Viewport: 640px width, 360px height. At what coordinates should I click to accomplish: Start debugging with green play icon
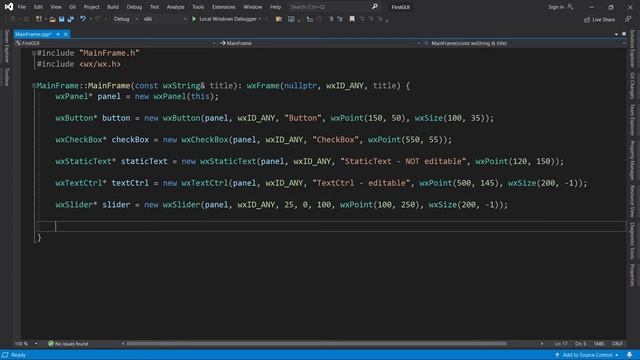(194, 19)
